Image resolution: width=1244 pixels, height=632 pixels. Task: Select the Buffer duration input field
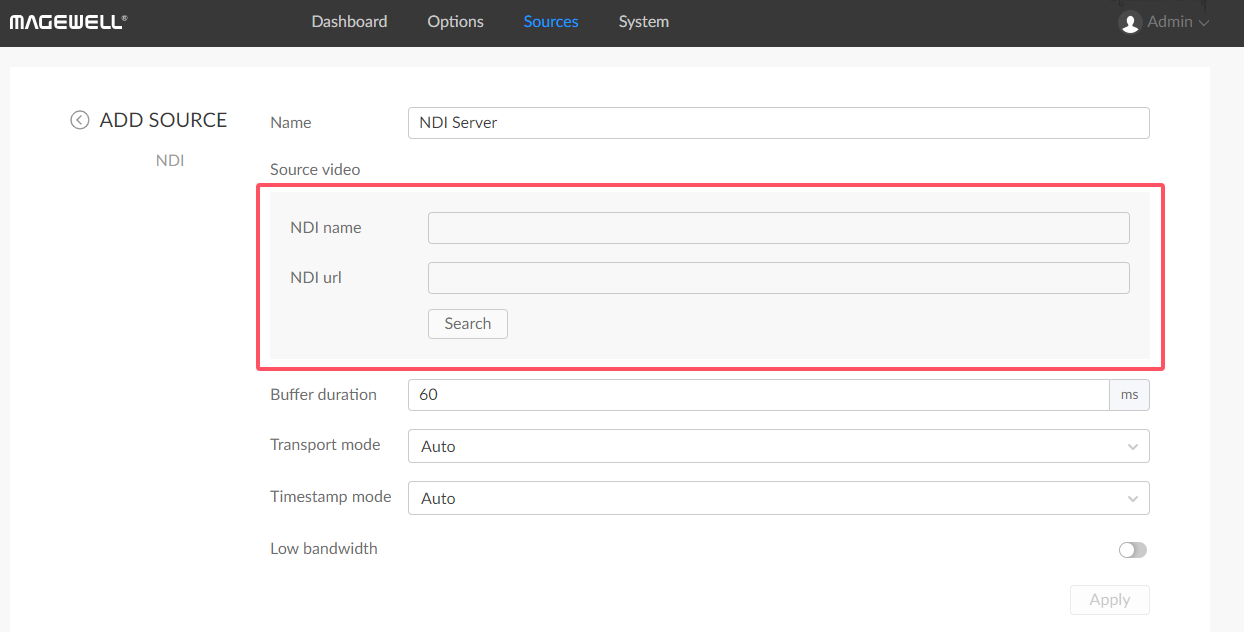coord(758,395)
